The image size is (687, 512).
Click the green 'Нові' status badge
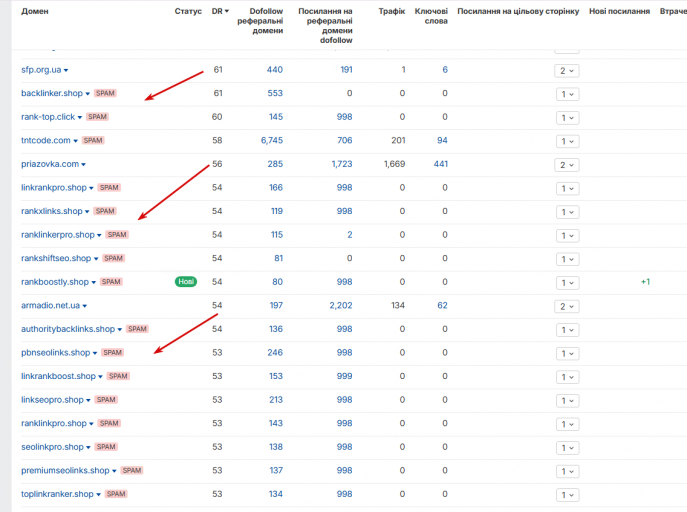tap(186, 282)
